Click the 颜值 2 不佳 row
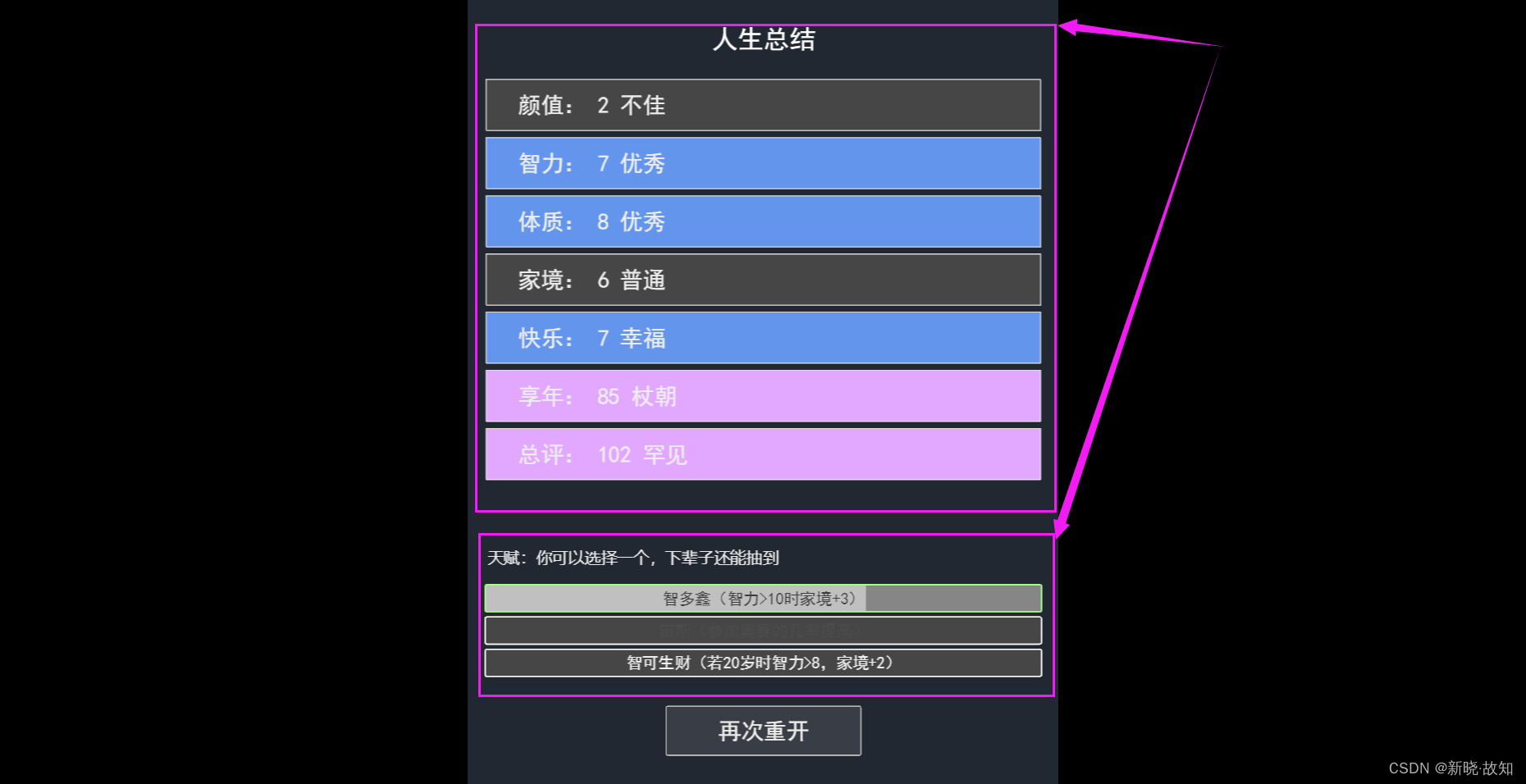The width and height of the screenshot is (1526, 784). pos(763,105)
